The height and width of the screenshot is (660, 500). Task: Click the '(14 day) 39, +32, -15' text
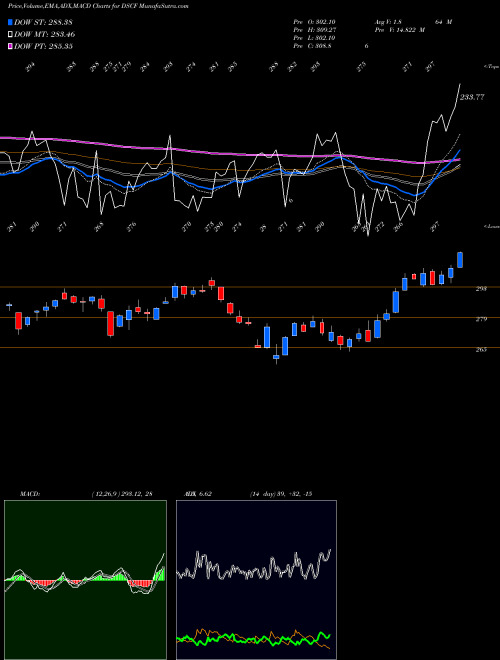[280, 494]
